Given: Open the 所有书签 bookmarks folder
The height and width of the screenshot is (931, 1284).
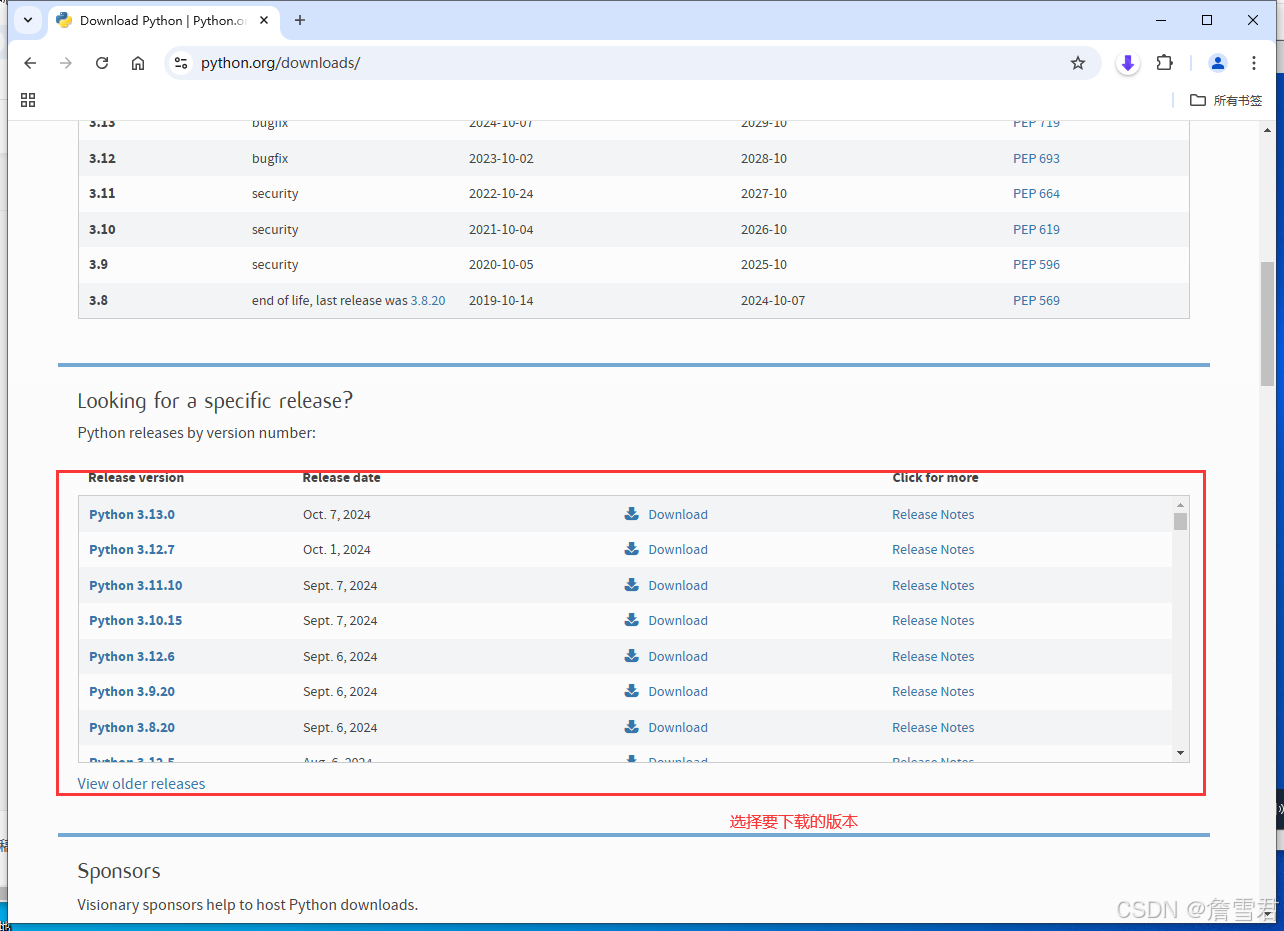Looking at the screenshot, I should pyautogui.click(x=1226, y=100).
